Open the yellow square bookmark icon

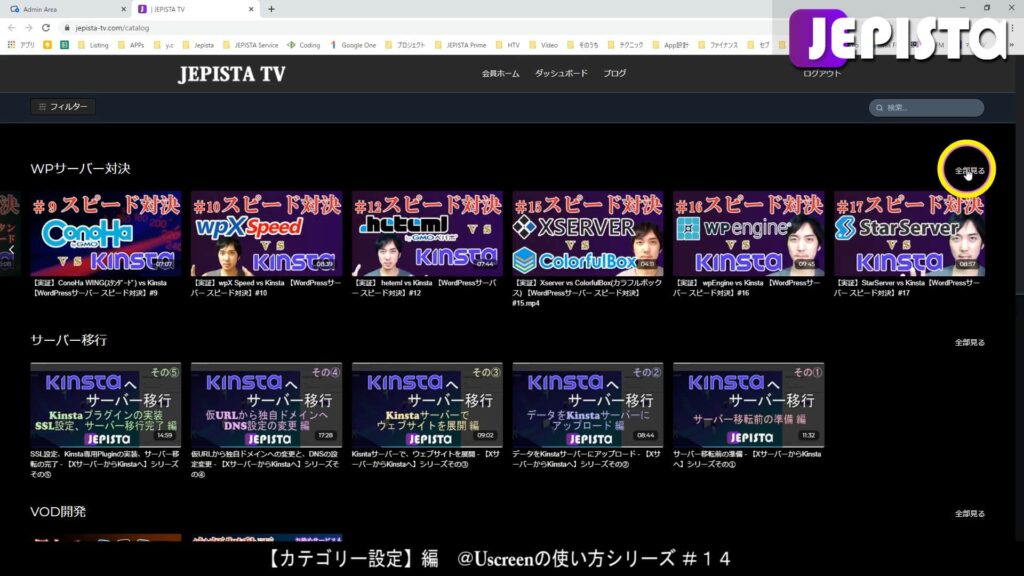(47, 45)
